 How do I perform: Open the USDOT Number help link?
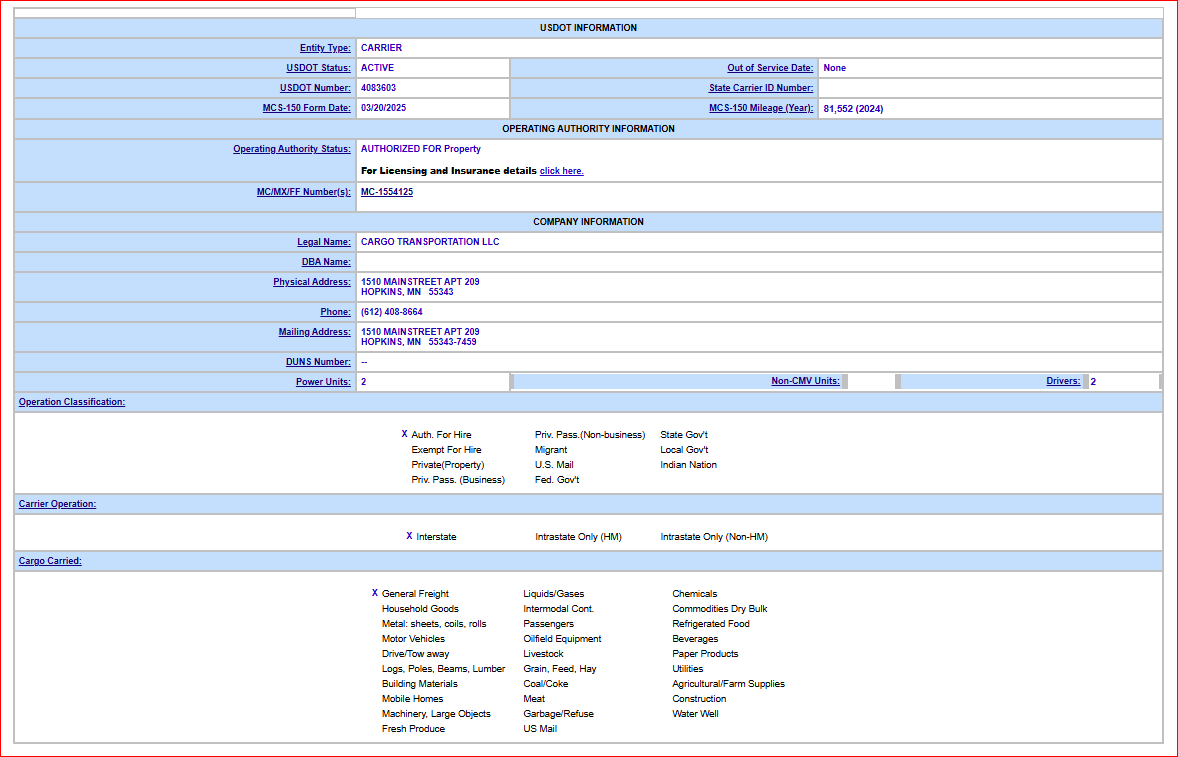[316, 88]
